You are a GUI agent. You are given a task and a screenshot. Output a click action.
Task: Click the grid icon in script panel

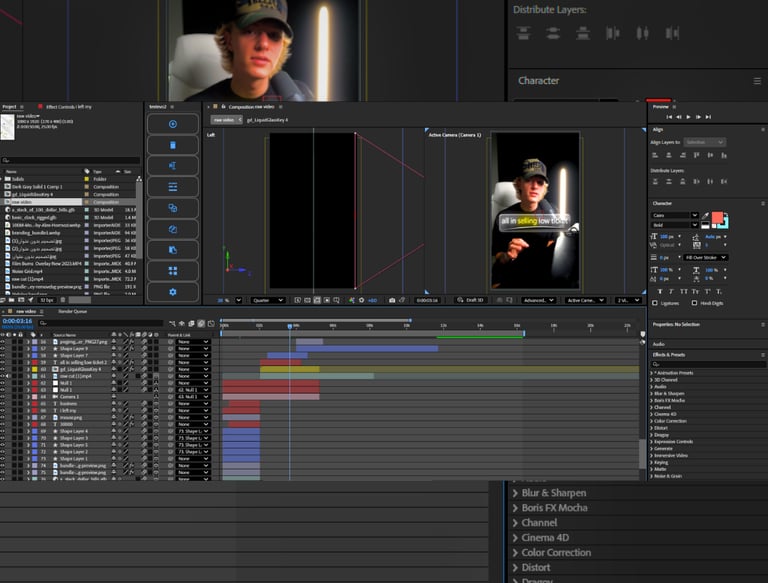[x=172, y=270]
